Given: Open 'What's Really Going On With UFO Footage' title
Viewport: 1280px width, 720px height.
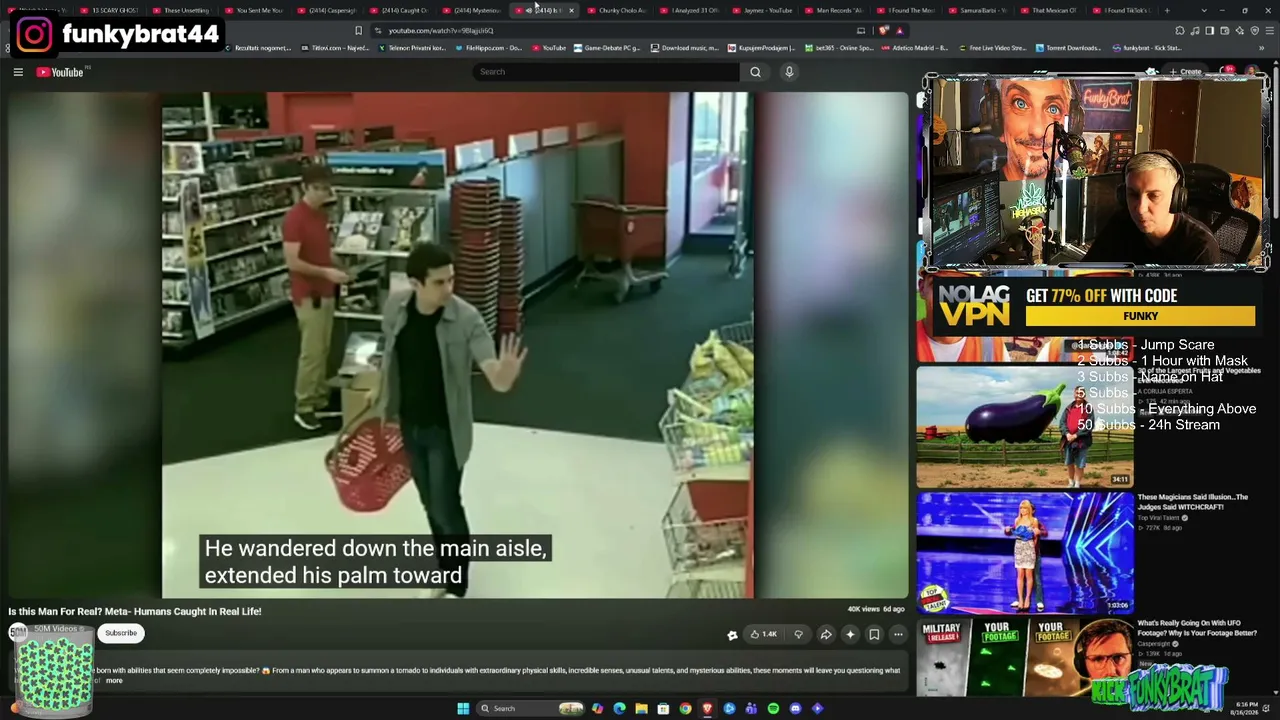Looking at the screenshot, I should tap(1197, 628).
